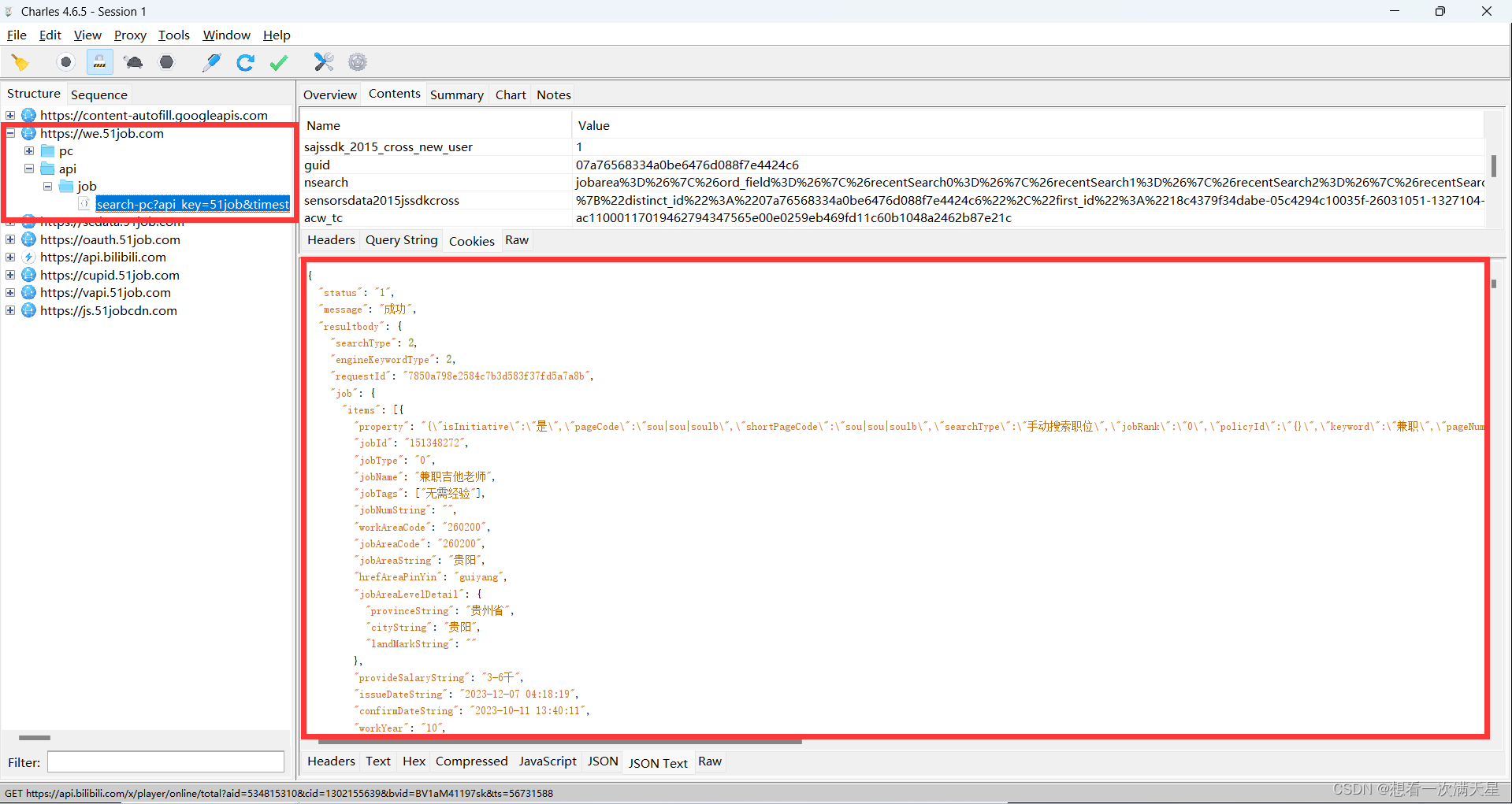Click the Name column header
Viewport: 1512px width, 804px height.
click(437, 125)
